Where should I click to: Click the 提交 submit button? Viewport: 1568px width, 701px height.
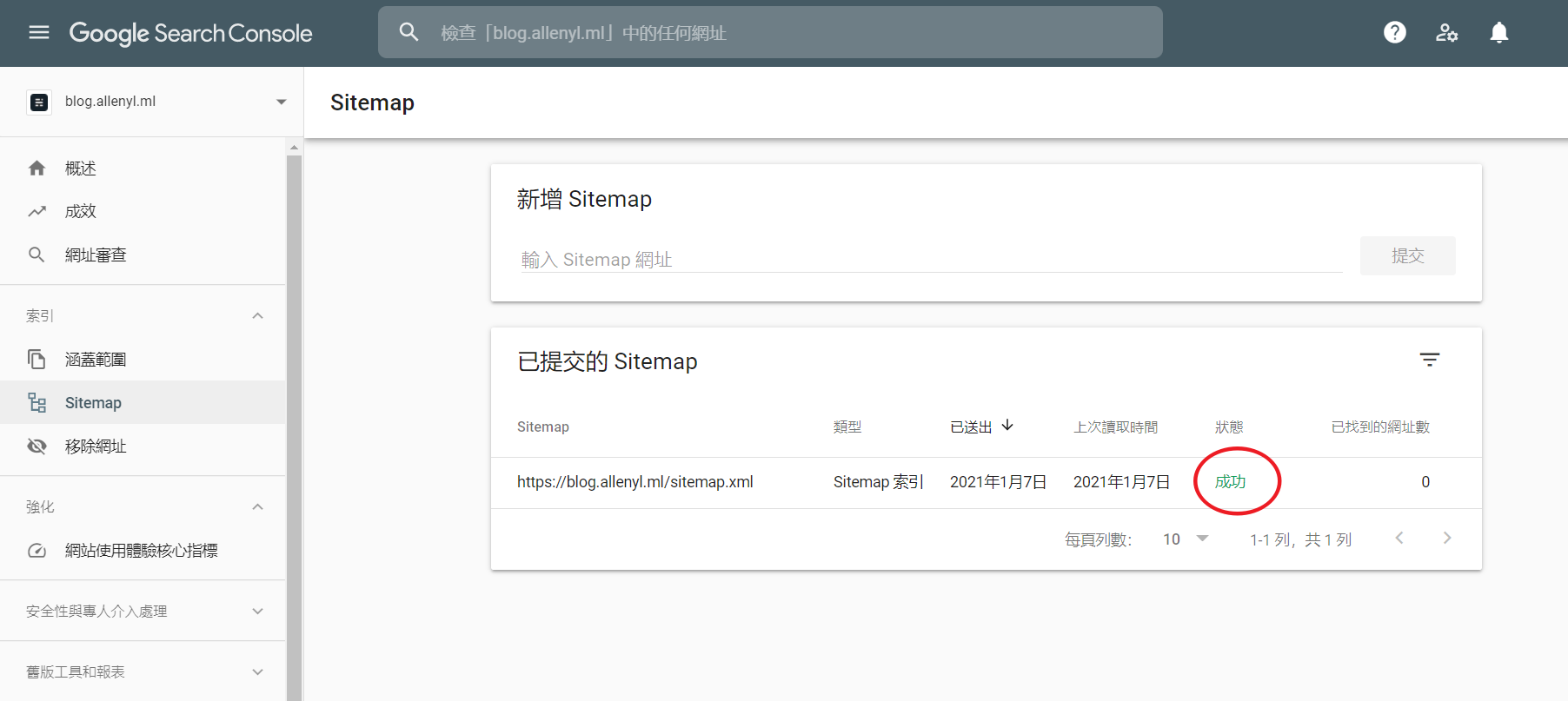point(1407,256)
